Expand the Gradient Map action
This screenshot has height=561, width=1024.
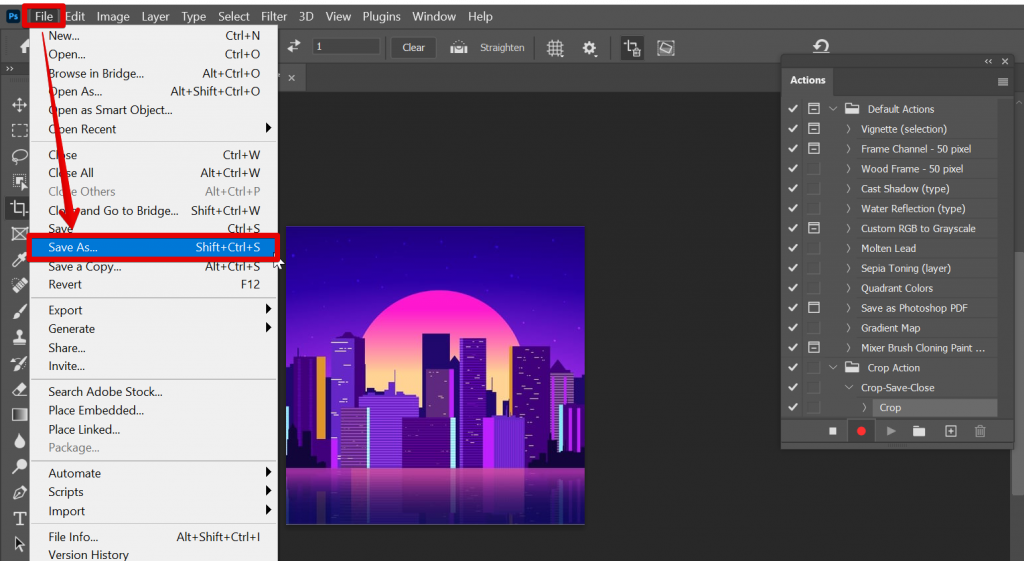tap(848, 328)
